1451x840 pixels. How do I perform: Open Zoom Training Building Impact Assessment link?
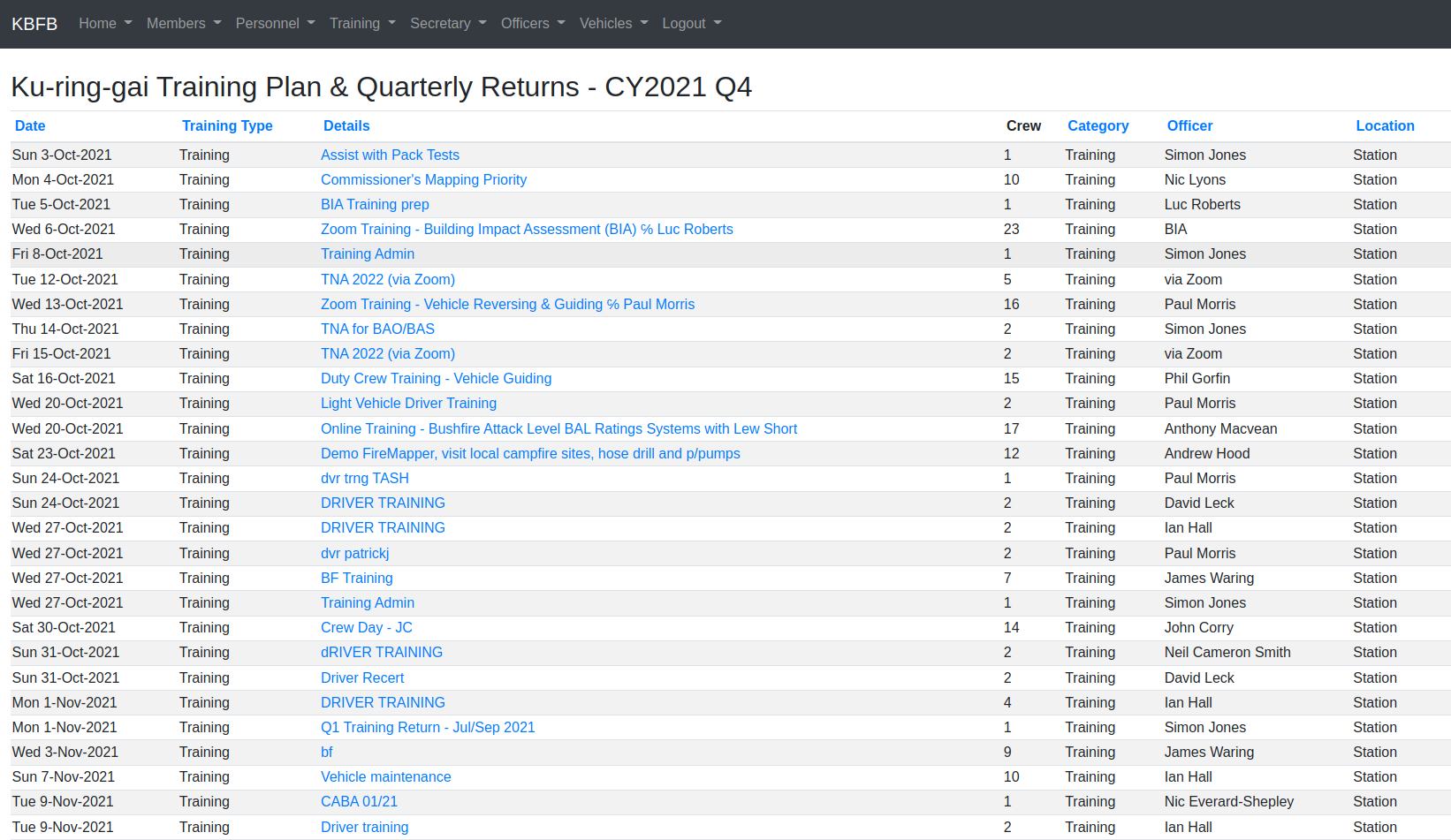tap(527, 230)
